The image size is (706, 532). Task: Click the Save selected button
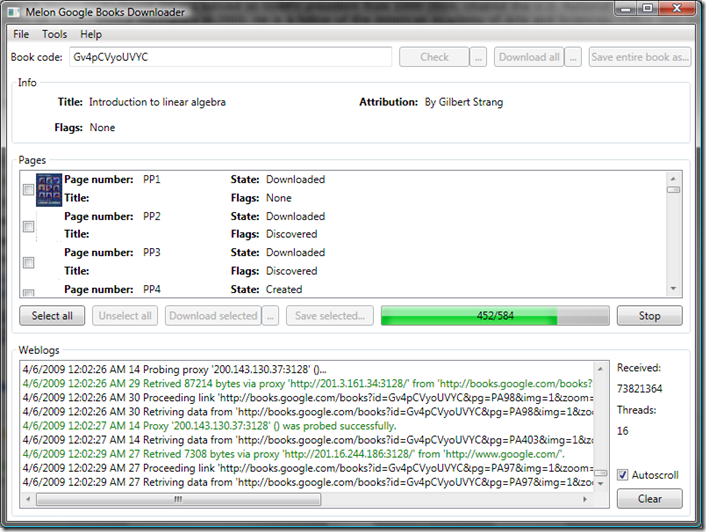tap(330, 316)
